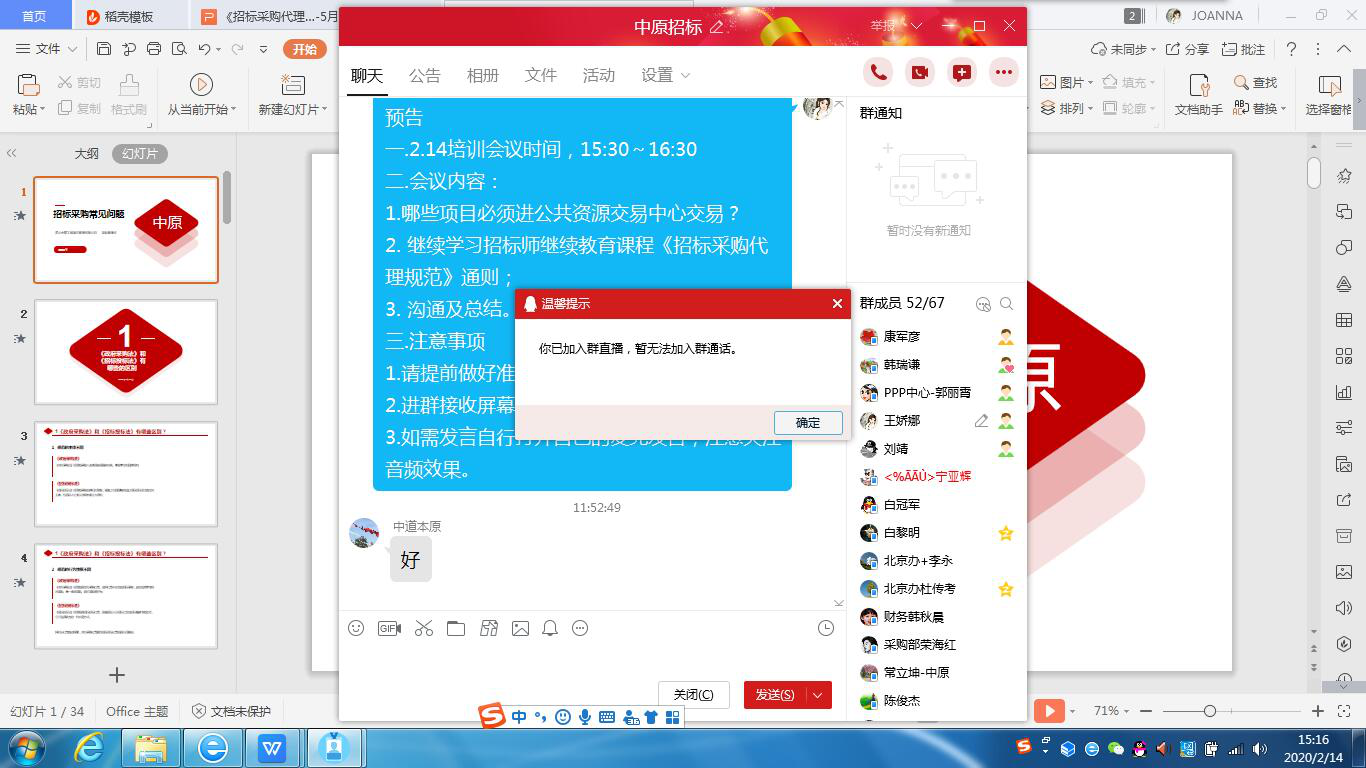Open the folder file-send icon
This screenshot has width=1366, height=768.
point(456,628)
